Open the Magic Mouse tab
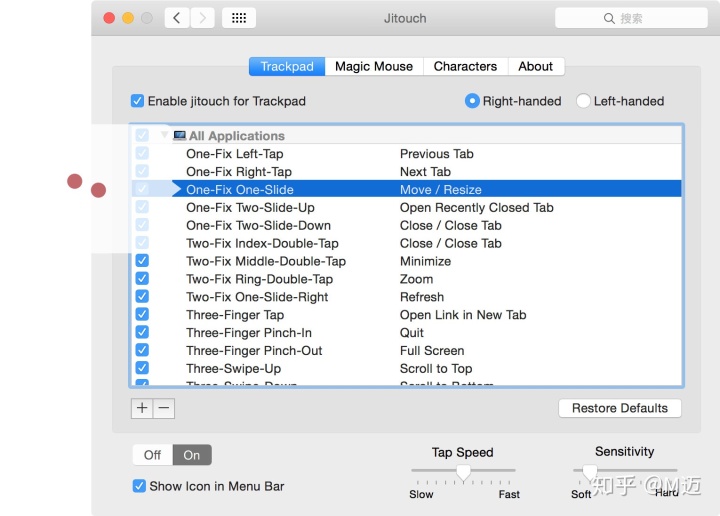This screenshot has height=516, width=720. 374,67
